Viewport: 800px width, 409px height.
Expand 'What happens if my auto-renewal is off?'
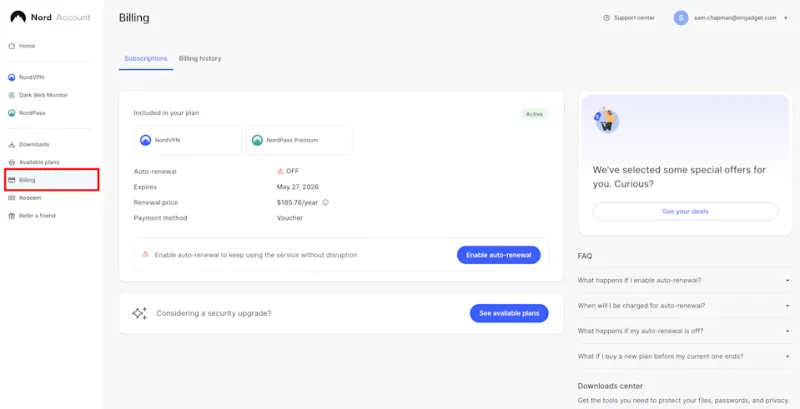point(683,330)
